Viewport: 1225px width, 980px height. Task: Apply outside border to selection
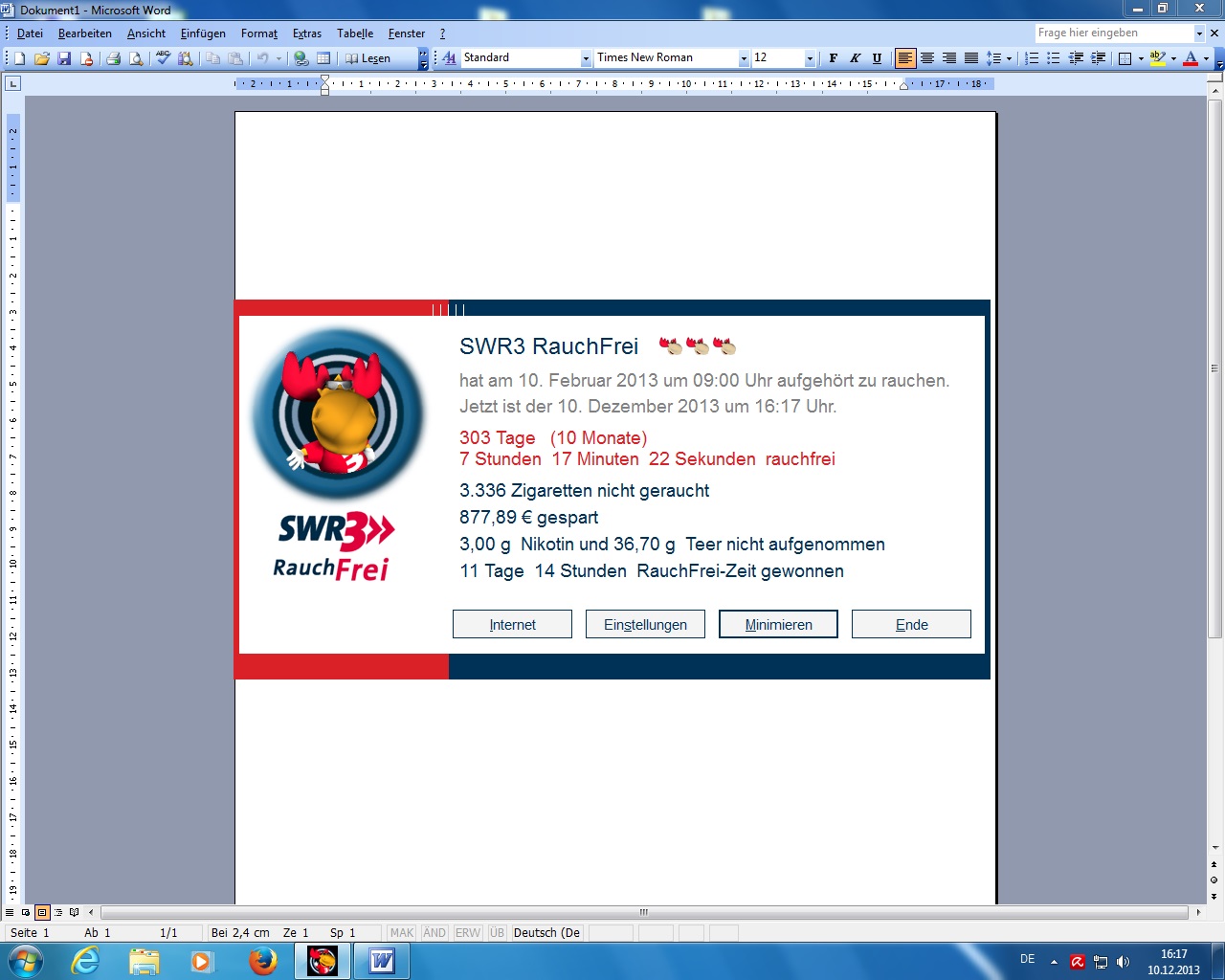1125,58
